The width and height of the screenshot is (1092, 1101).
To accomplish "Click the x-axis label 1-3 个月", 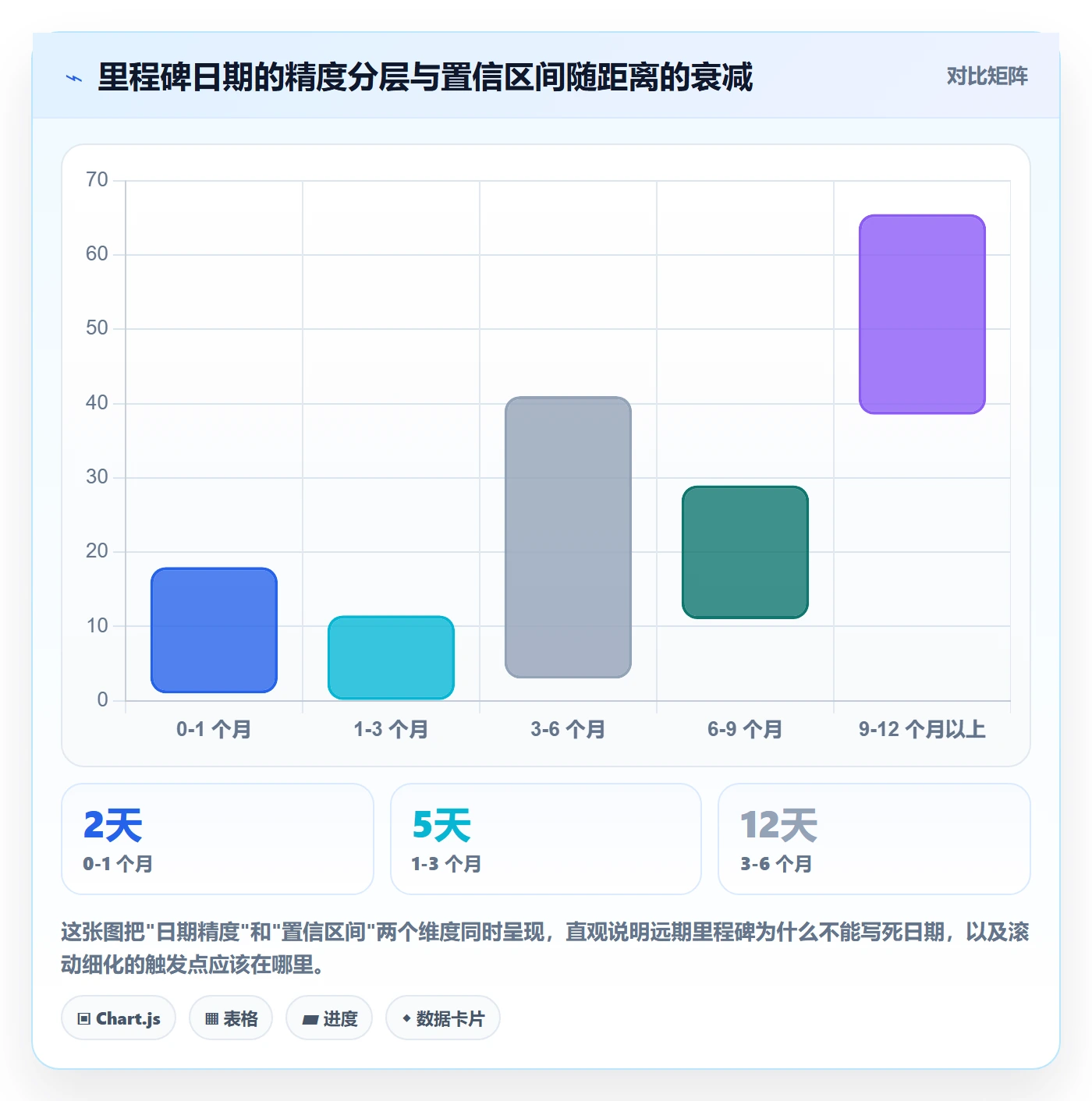I will pyautogui.click(x=391, y=730).
